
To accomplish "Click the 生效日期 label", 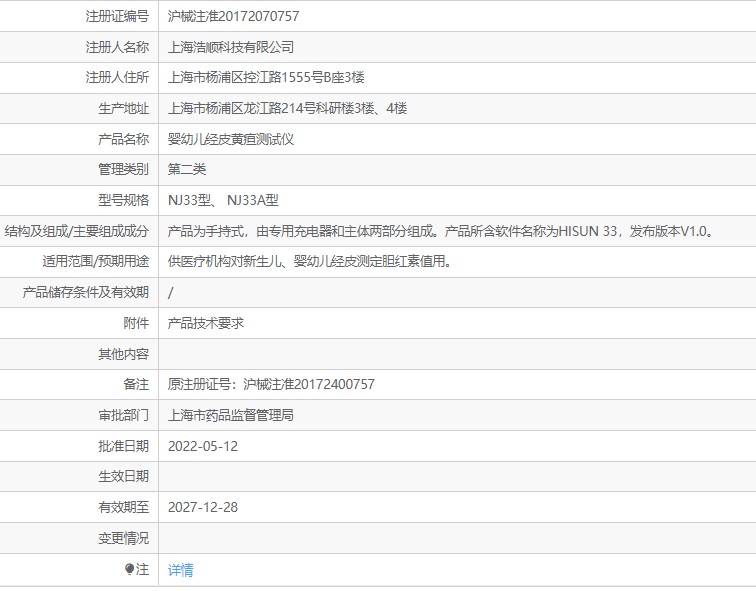I will (x=123, y=476).
